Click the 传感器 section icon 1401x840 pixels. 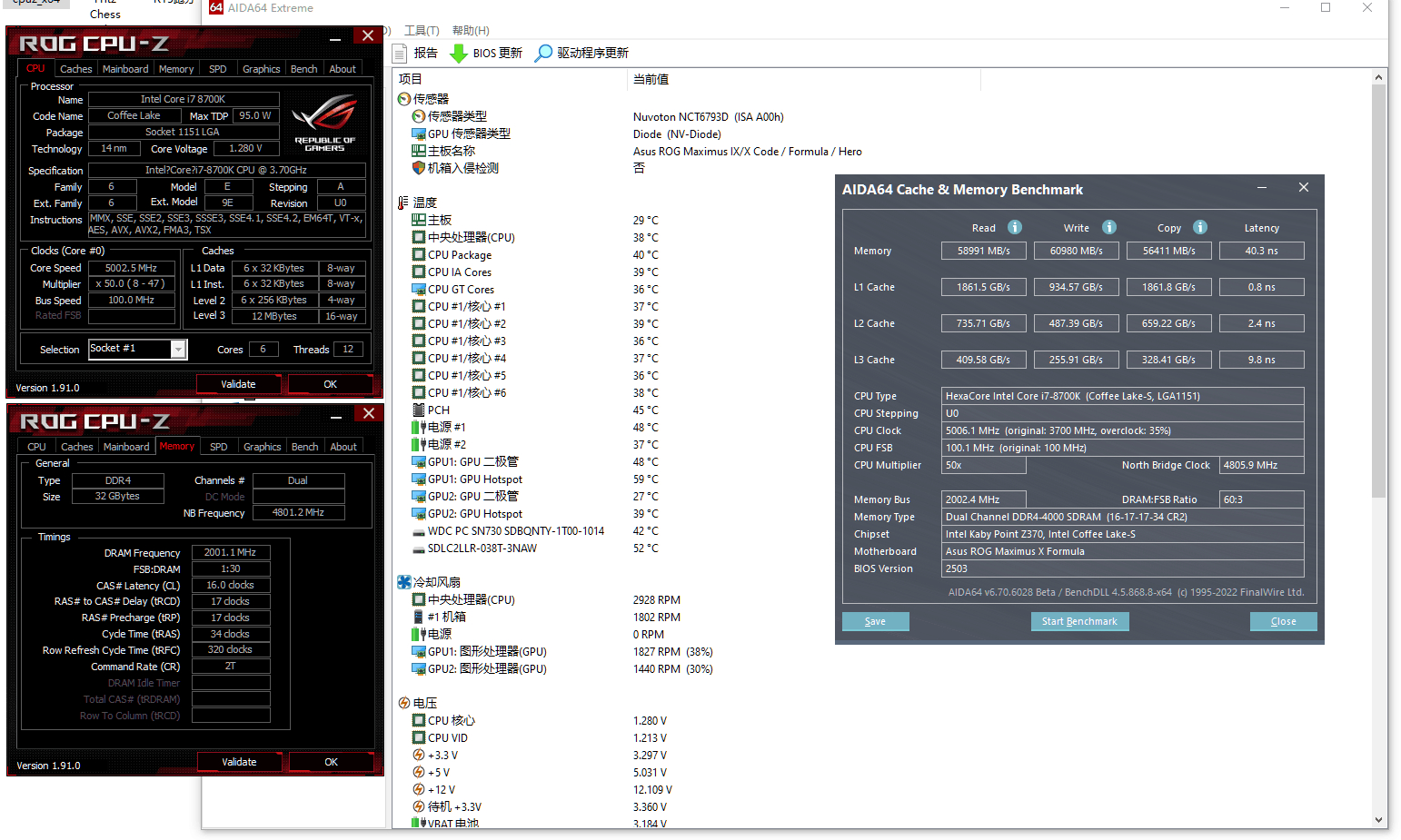pos(404,99)
